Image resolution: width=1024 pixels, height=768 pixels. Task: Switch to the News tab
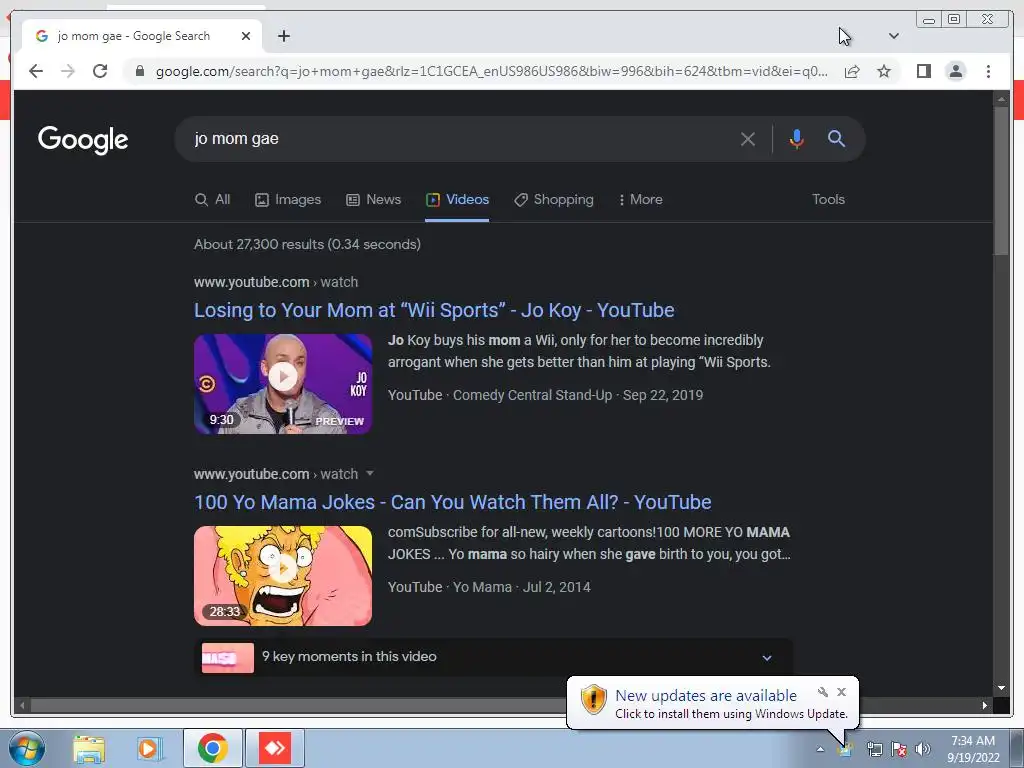[x=374, y=200]
